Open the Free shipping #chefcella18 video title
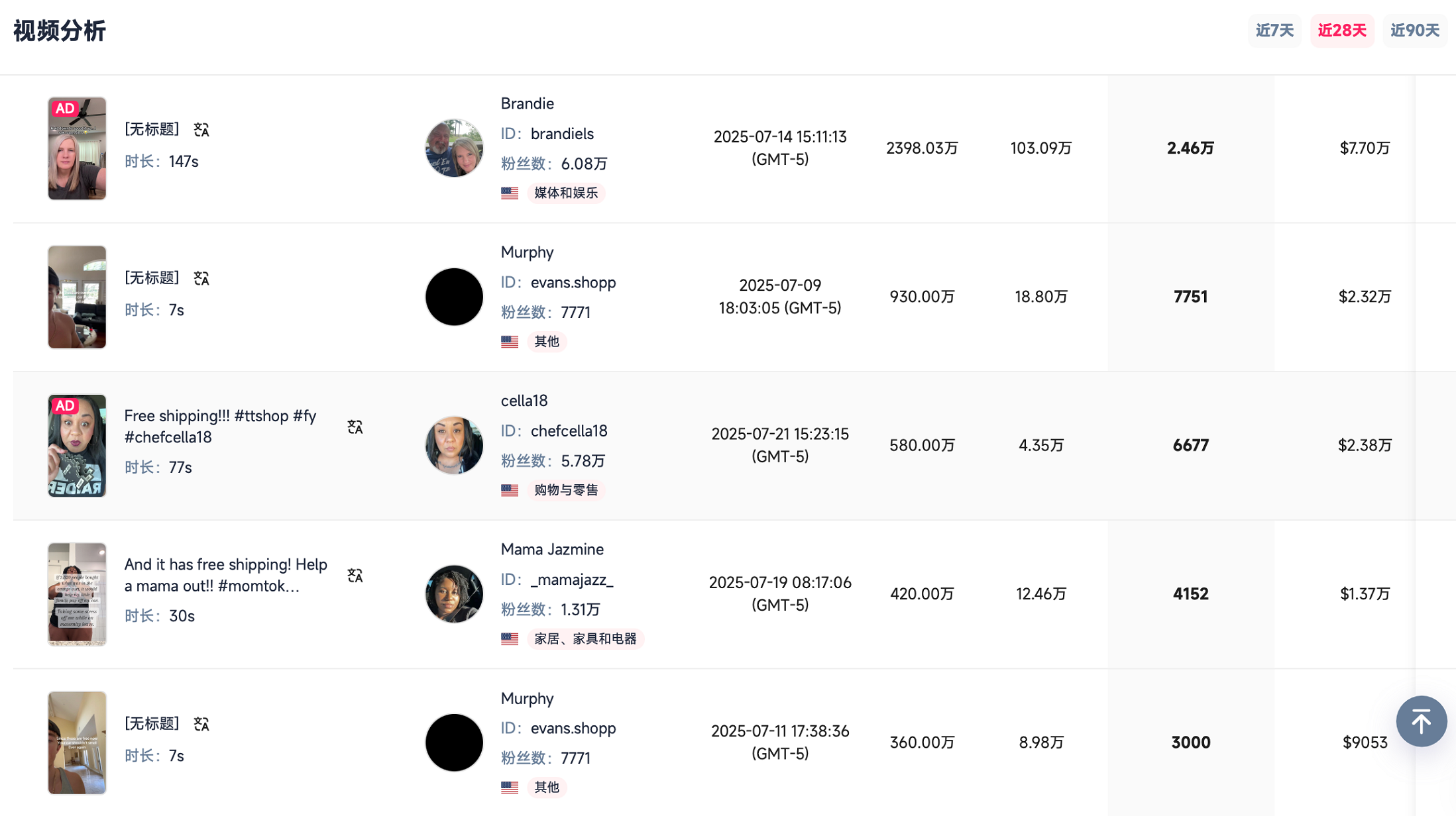Screen dimensions: 1456x816 click(220, 427)
